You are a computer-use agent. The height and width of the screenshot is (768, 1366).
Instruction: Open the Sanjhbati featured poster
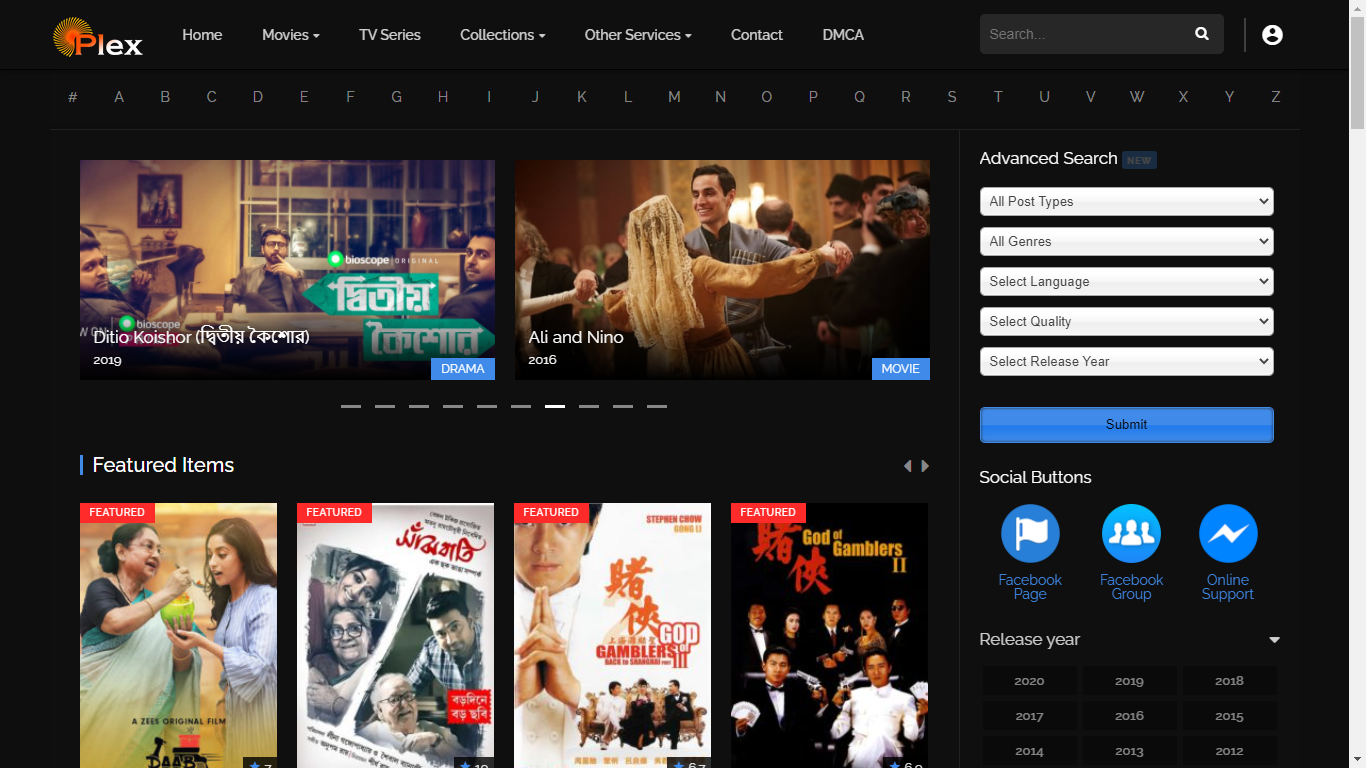(x=395, y=635)
